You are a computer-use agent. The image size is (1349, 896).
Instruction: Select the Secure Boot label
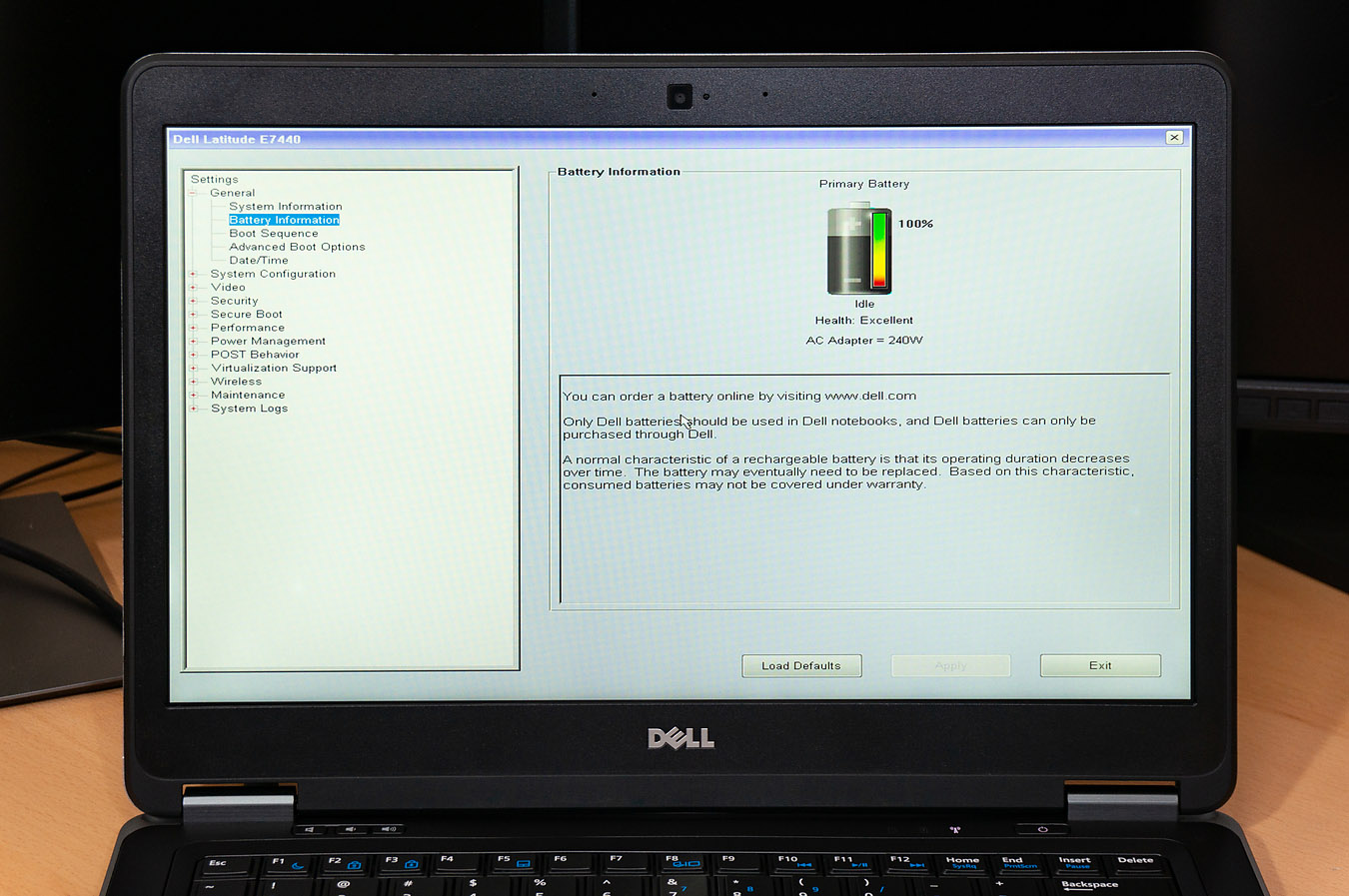pos(246,315)
